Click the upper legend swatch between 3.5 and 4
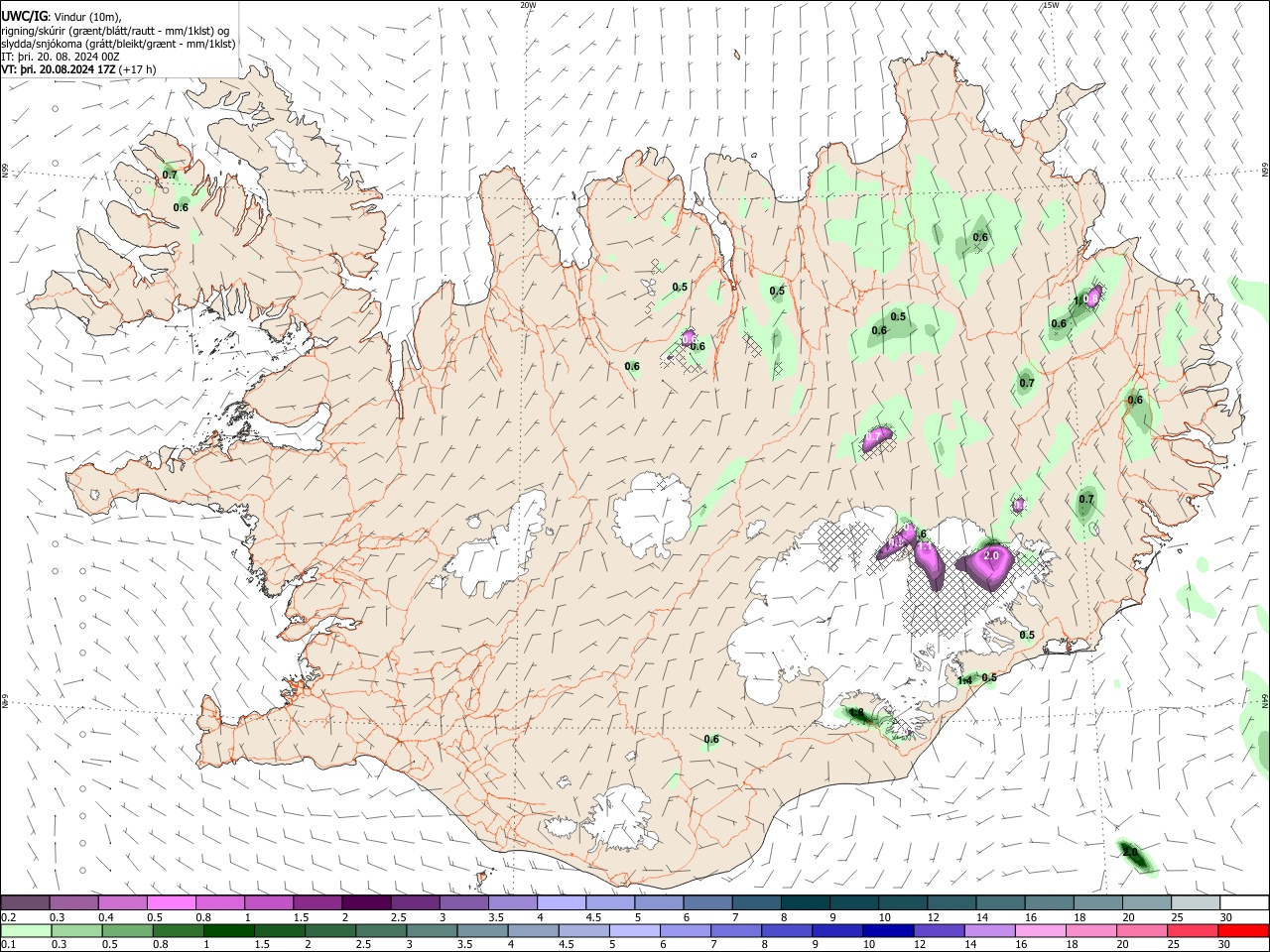The height and width of the screenshot is (952, 1270). tap(513, 903)
